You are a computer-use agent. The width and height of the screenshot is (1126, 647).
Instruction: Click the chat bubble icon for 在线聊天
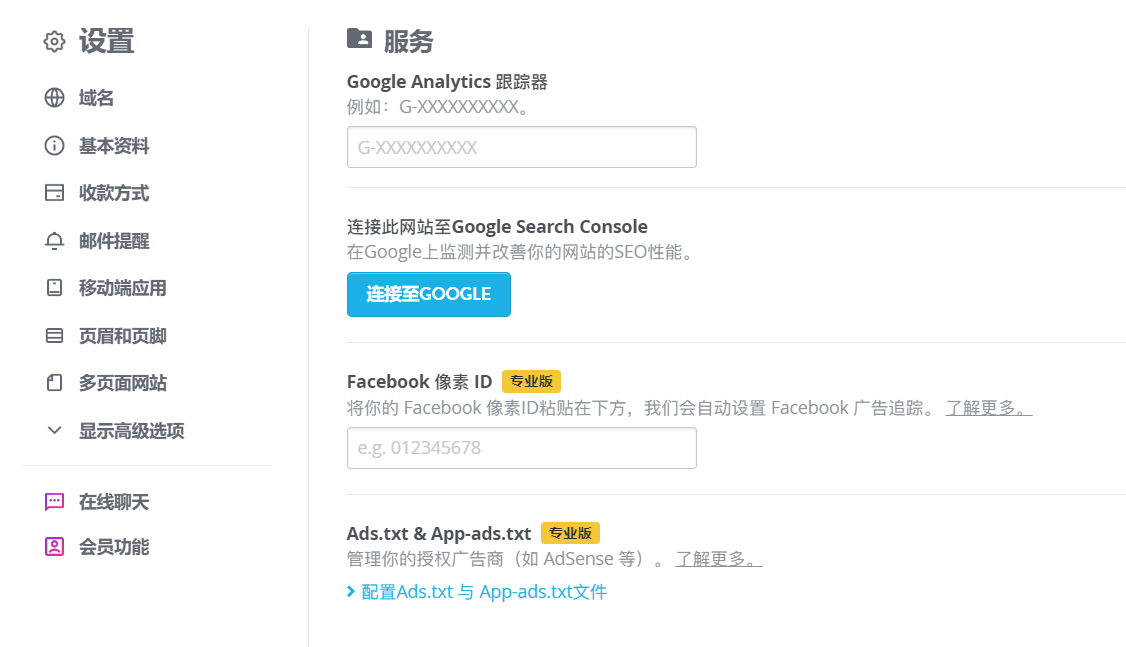[54, 501]
